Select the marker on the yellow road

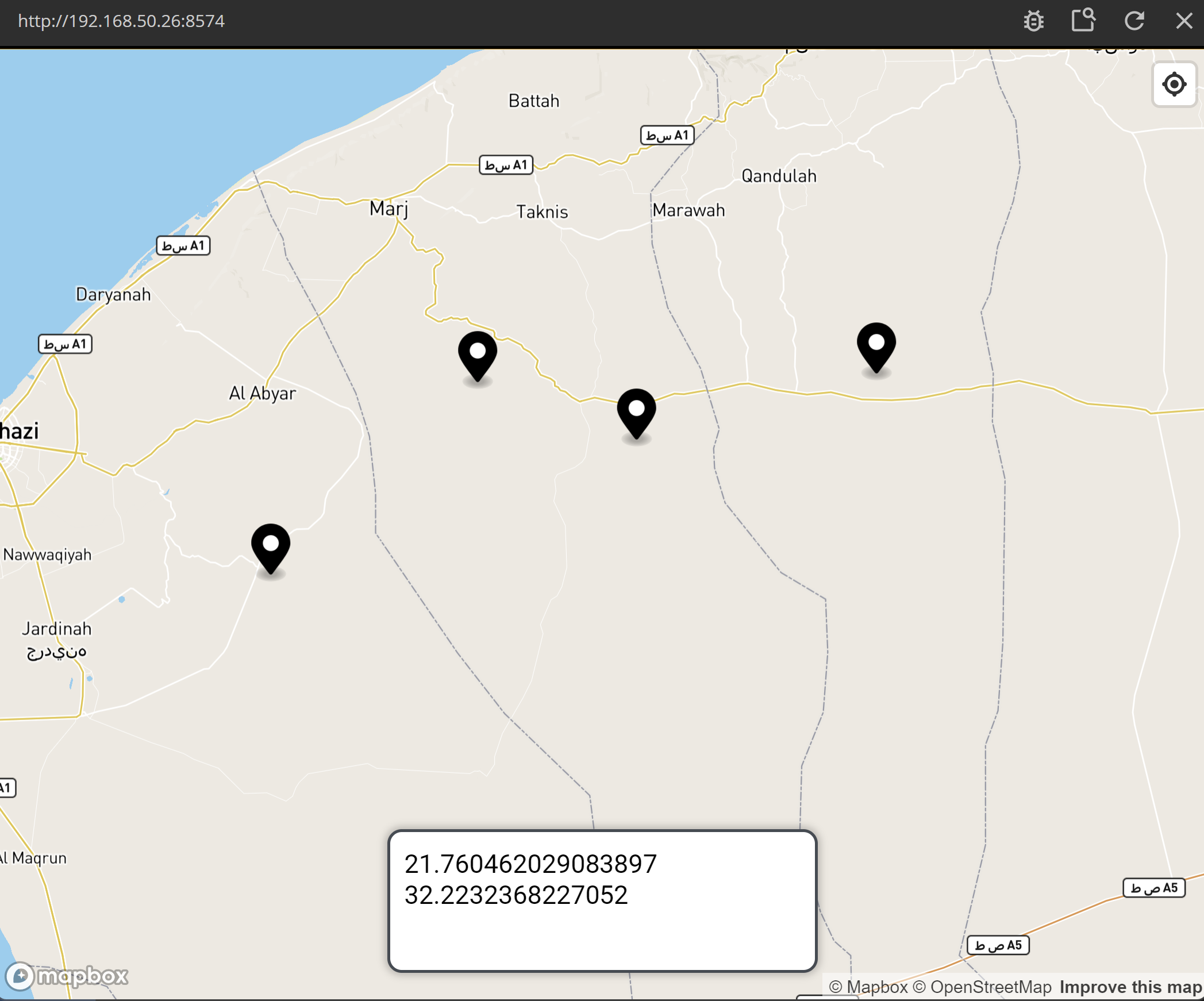tap(636, 413)
